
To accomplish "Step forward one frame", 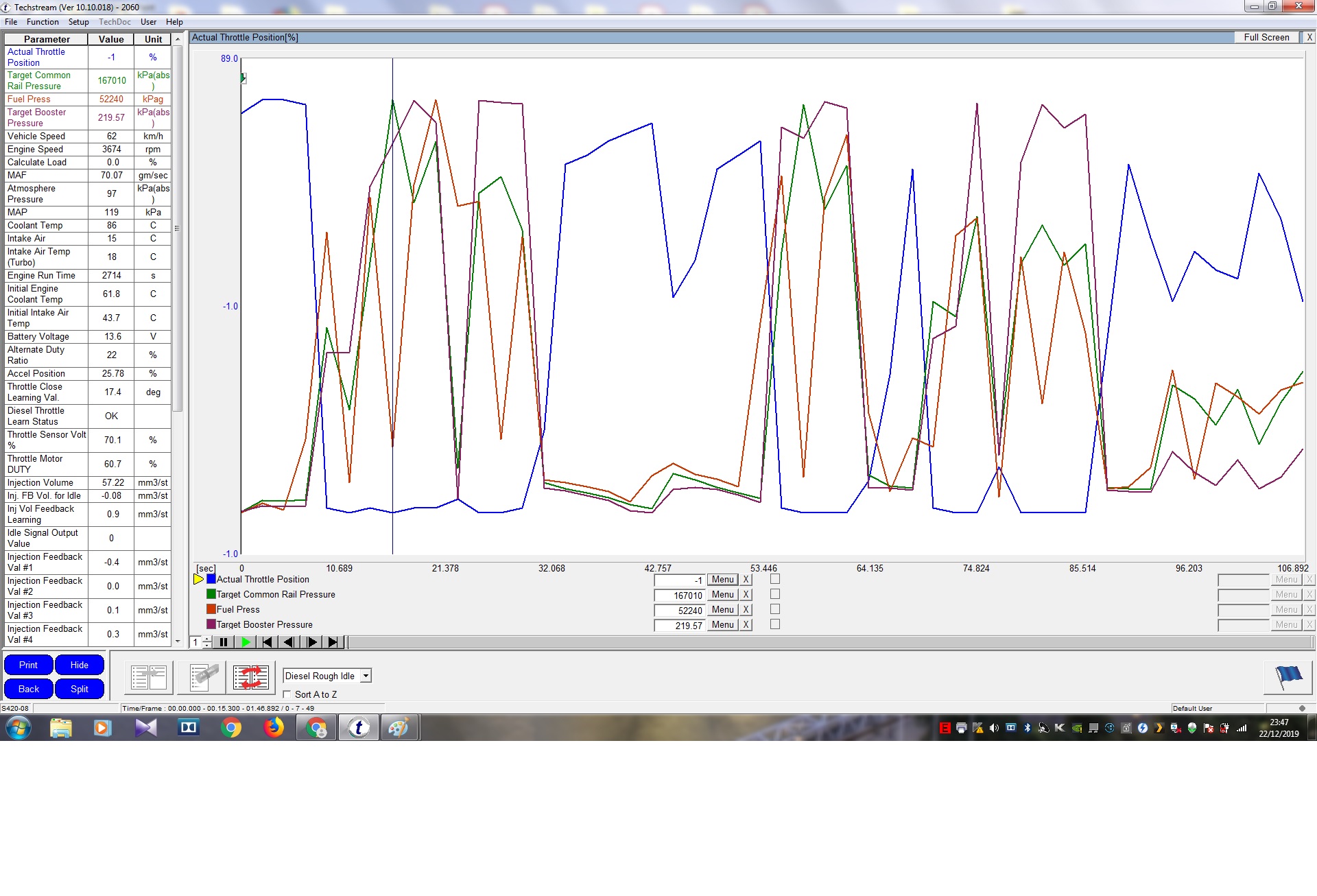I will pyautogui.click(x=311, y=642).
